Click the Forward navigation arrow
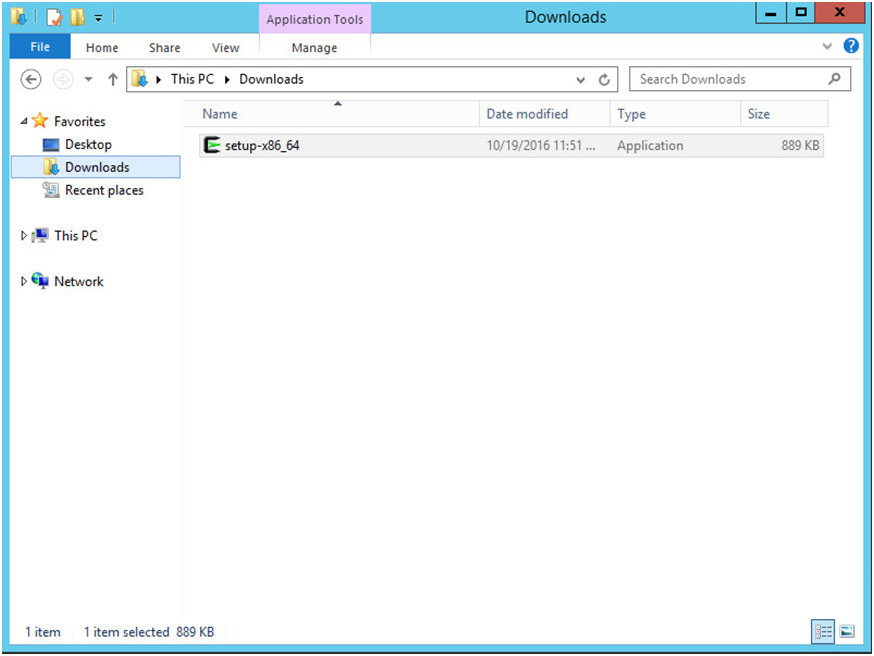Image resolution: width=874 pixels, height=656 pixels. pos(63,79)
